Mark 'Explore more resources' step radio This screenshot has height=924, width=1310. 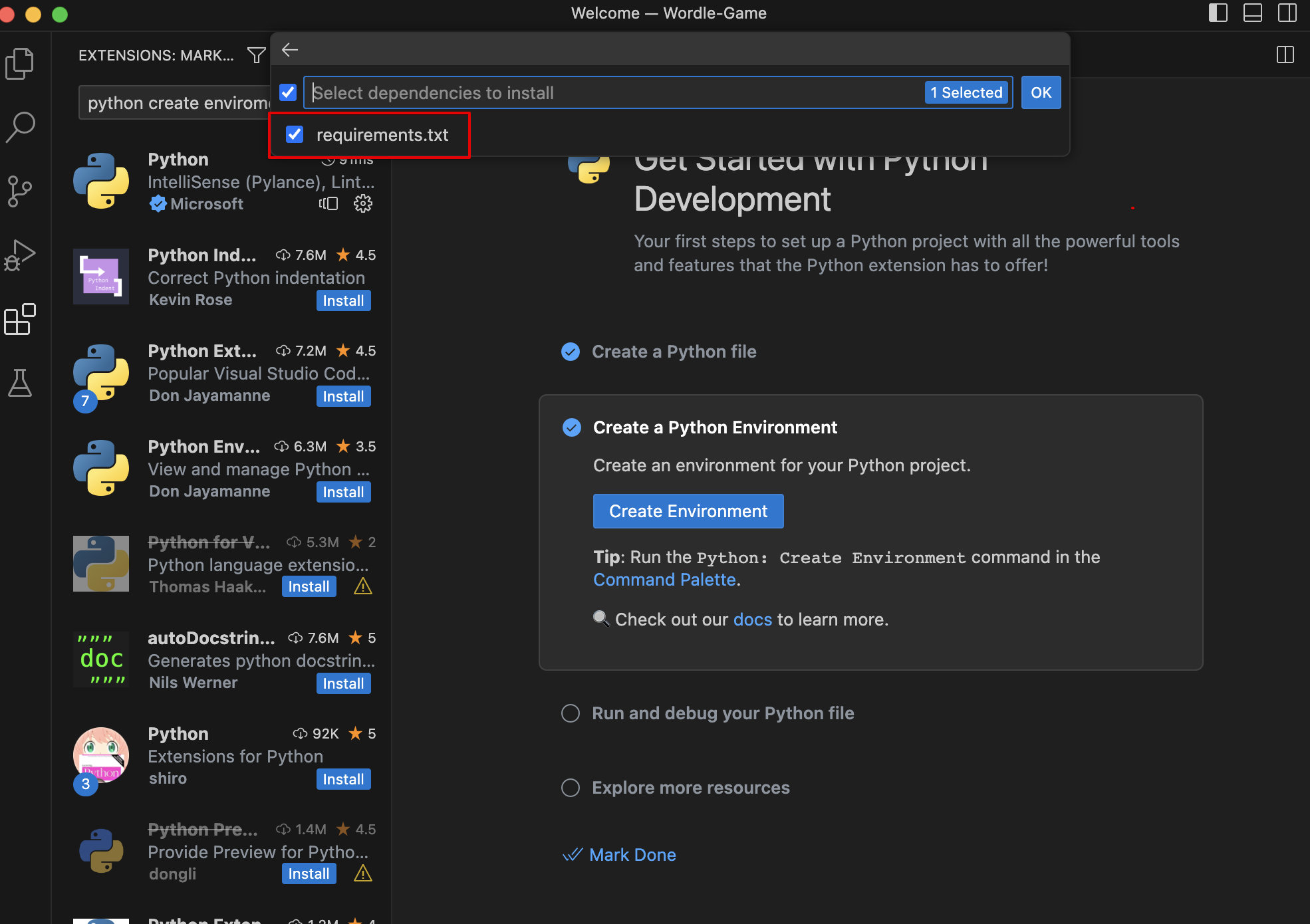(x=571, y=788)
